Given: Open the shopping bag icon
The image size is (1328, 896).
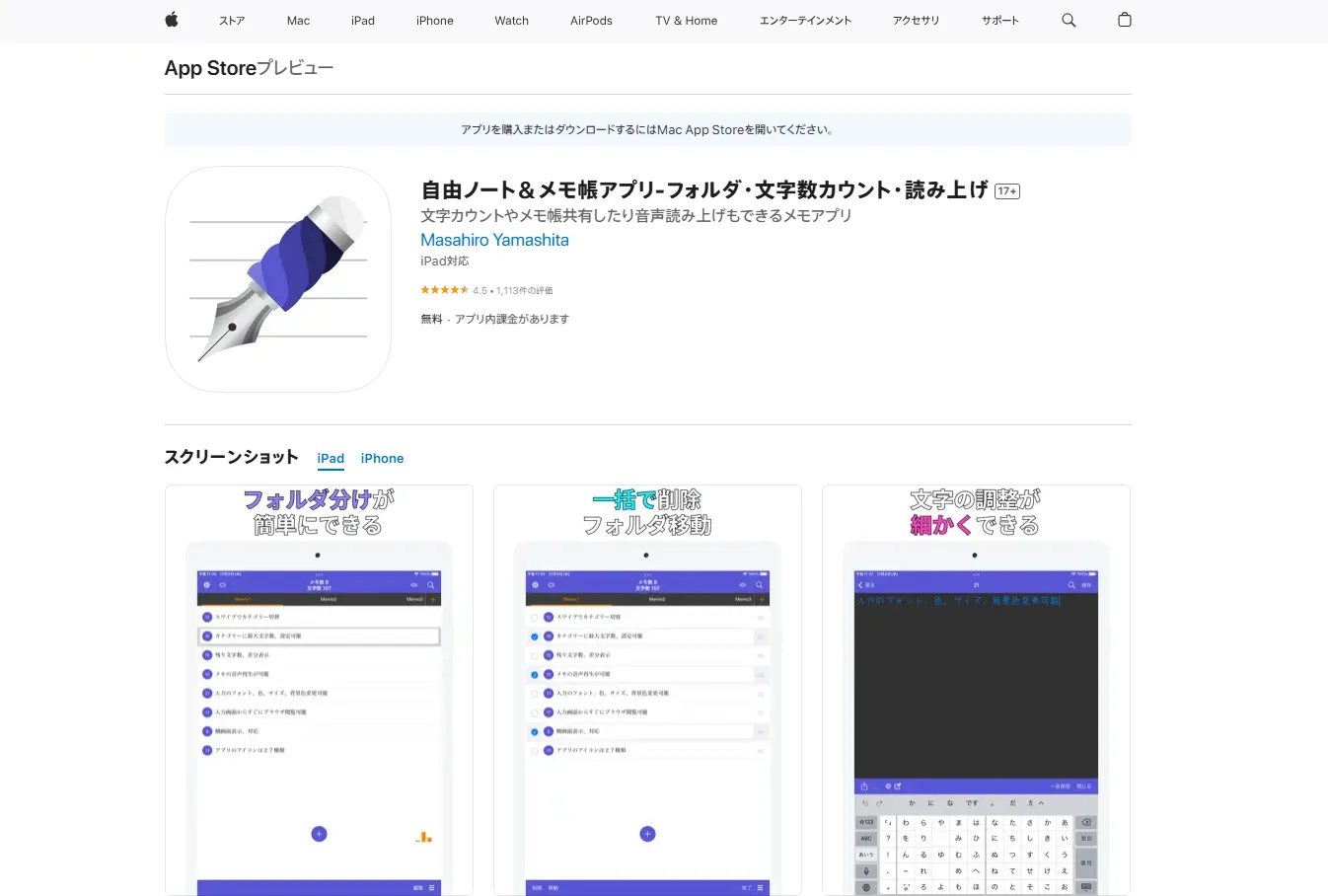Looking at the screenshot, I should tap(1125, 20).
